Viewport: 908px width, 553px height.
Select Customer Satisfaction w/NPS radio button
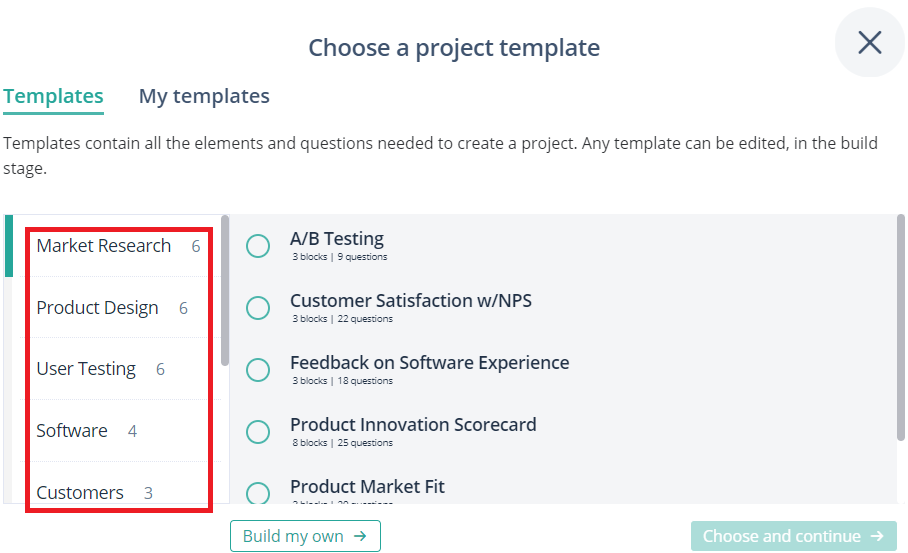pyautogui.click(x=258, y=307)
